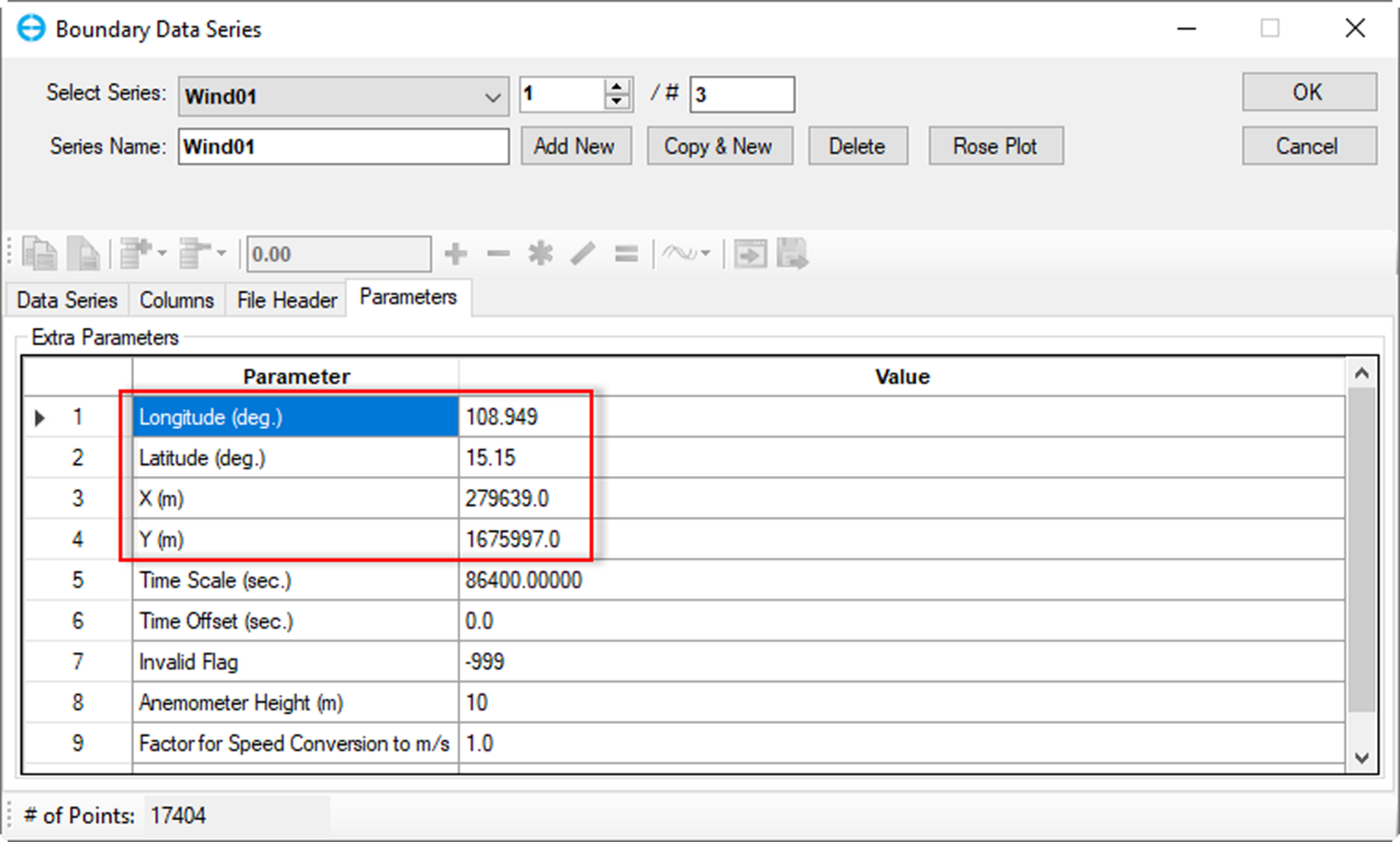Expand the insert row options arrow
The width and height of the screenshot is (1400, 842).
(161, 254)
